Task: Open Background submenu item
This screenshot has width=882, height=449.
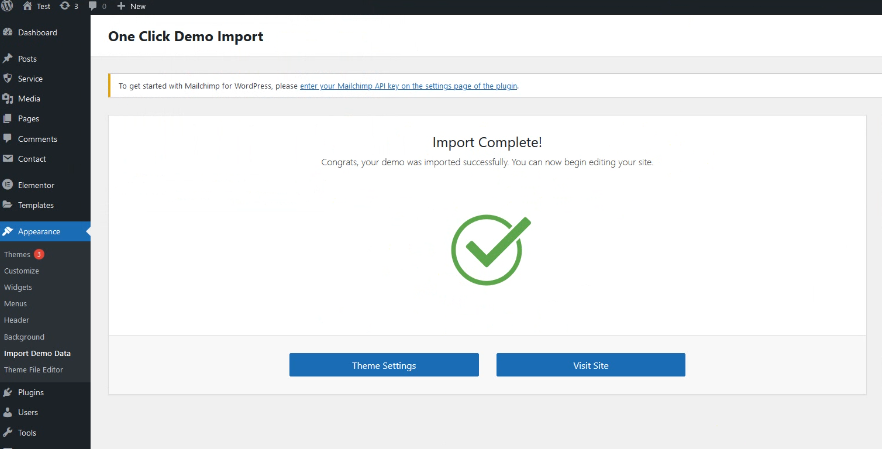Action: [x=24, y=336]
